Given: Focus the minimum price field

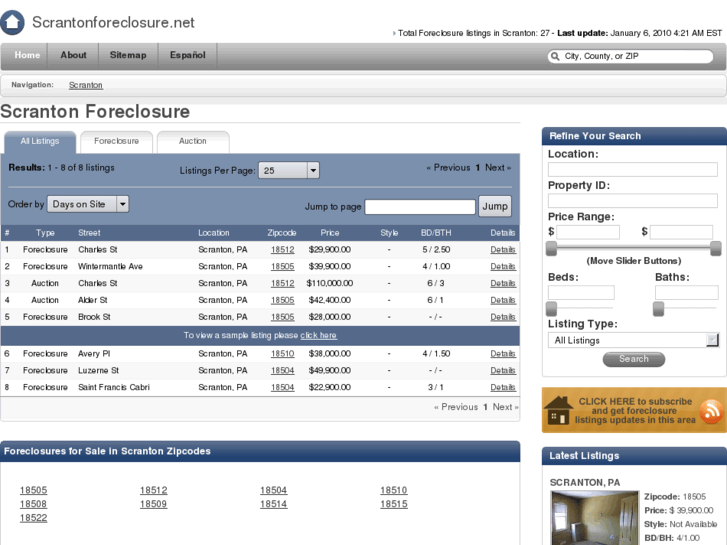Looking at the screenshot, I should pos(588,232).
